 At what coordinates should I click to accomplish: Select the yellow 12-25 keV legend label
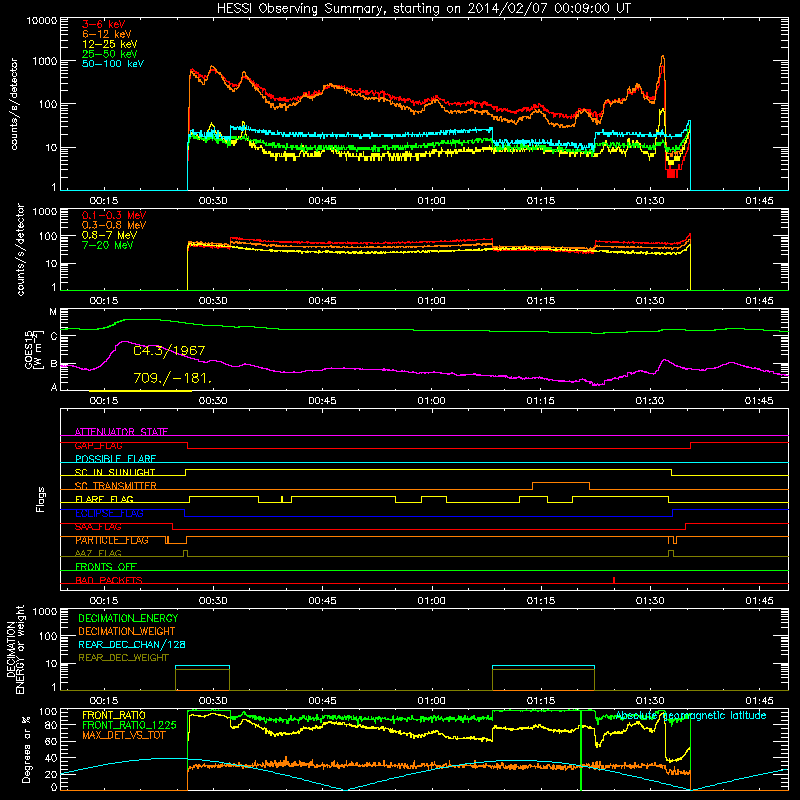click(x=110, y=44)
